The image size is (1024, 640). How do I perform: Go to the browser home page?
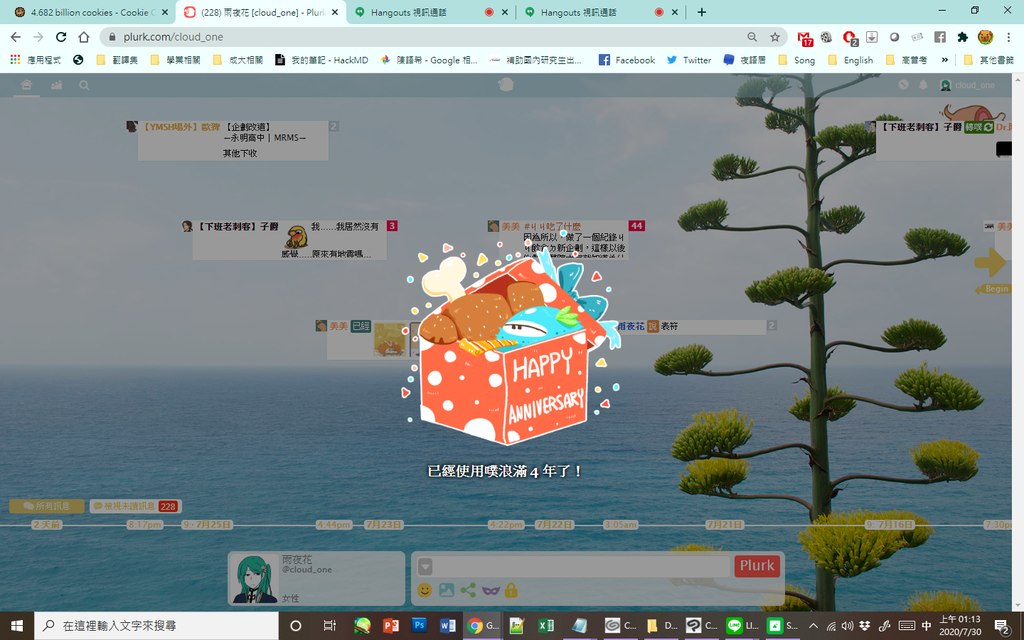click(84, 37)
